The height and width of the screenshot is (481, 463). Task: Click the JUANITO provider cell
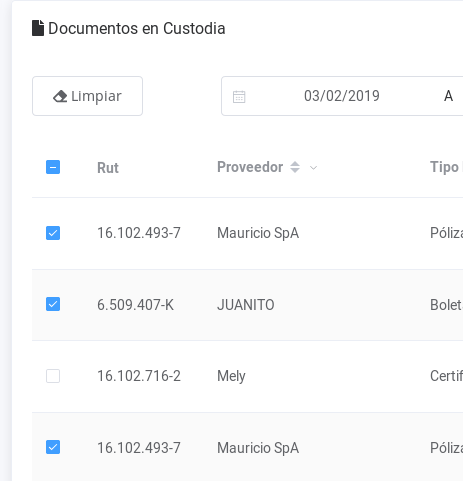pyautogui.click(x=246, y=305)
